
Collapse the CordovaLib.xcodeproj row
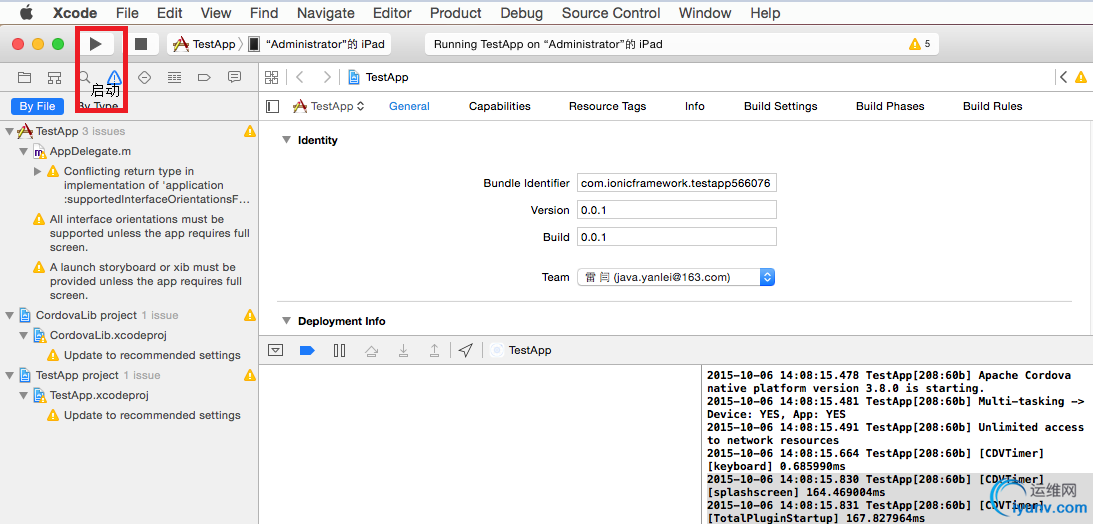pyautogui.click(x=24, y=336)
